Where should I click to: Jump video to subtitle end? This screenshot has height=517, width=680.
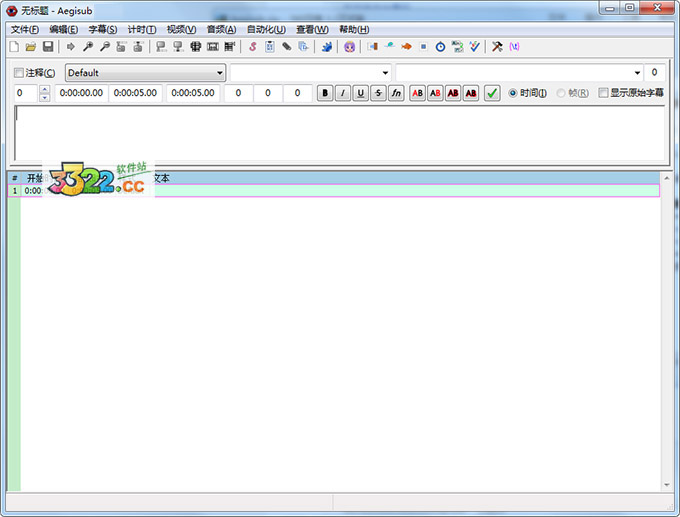coord(138,46)
